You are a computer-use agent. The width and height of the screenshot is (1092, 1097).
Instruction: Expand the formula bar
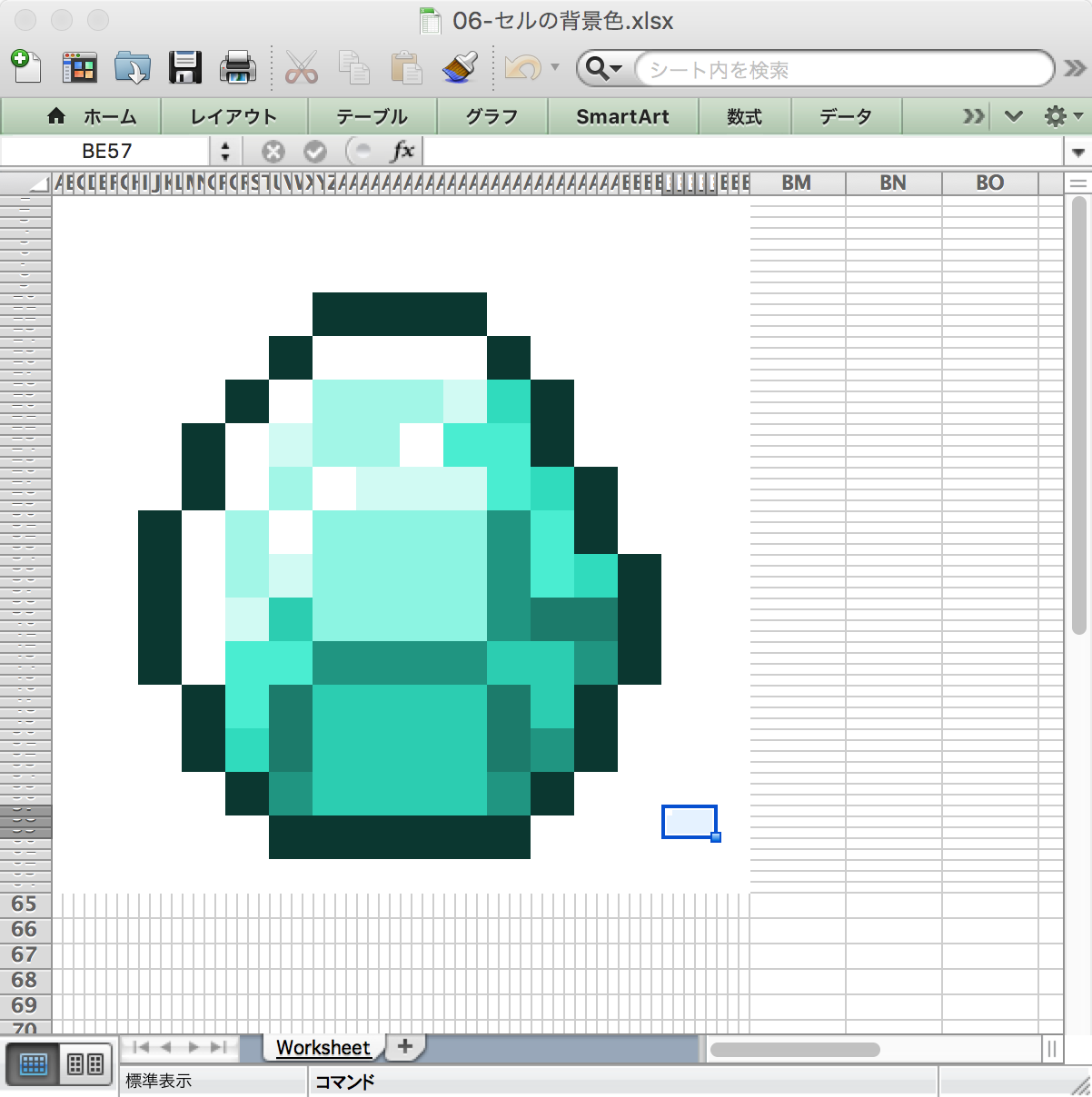pos(1078,152)
